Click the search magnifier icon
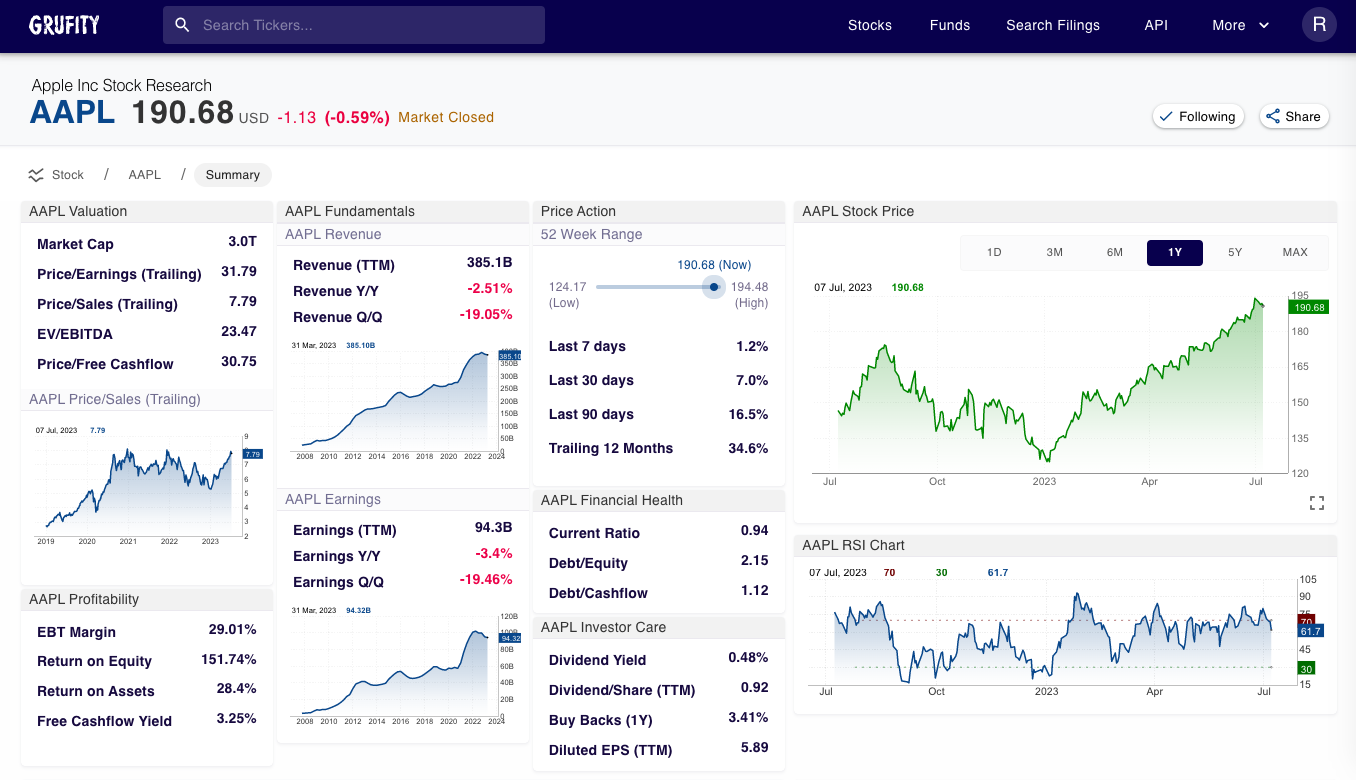 pyautogui.click(x=182, y=25)
